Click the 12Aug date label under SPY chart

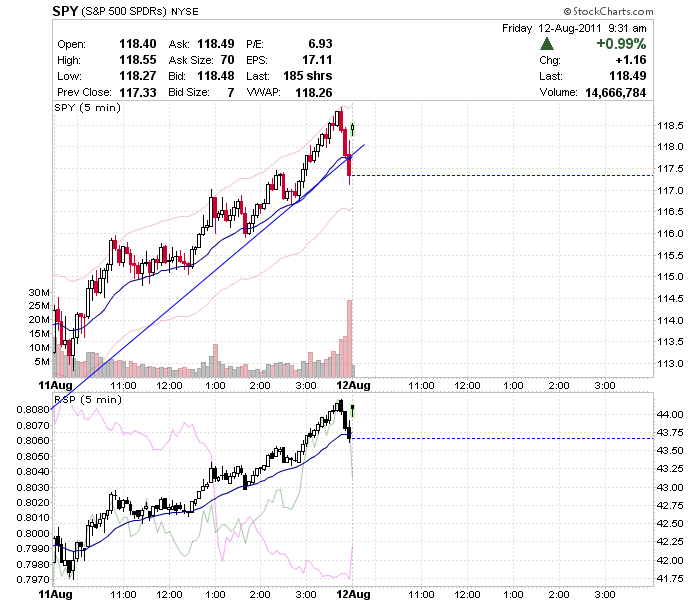click(353, 385)
